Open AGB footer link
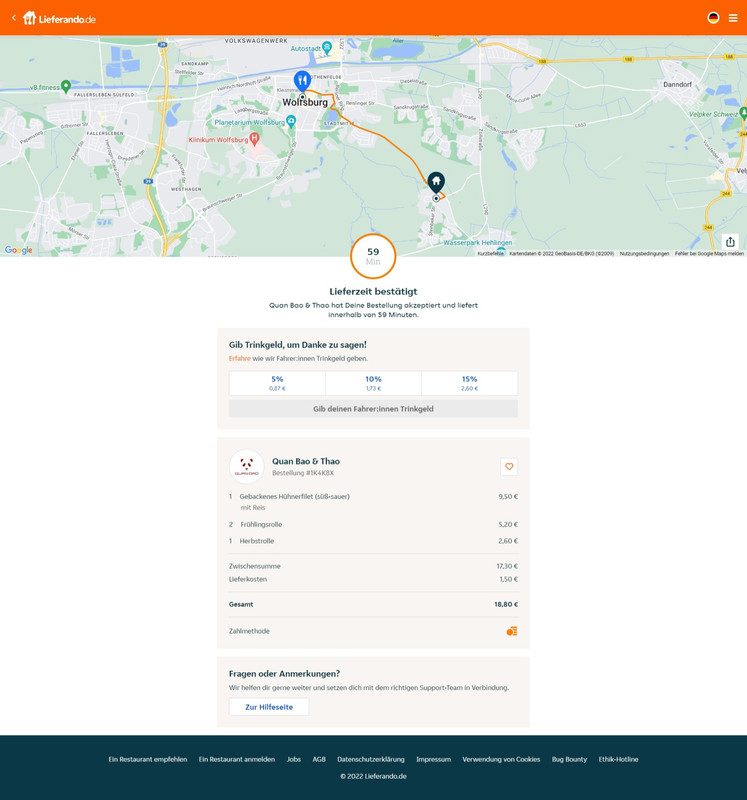Viewport: 747px width, 800px height. [x=319, y=759]
